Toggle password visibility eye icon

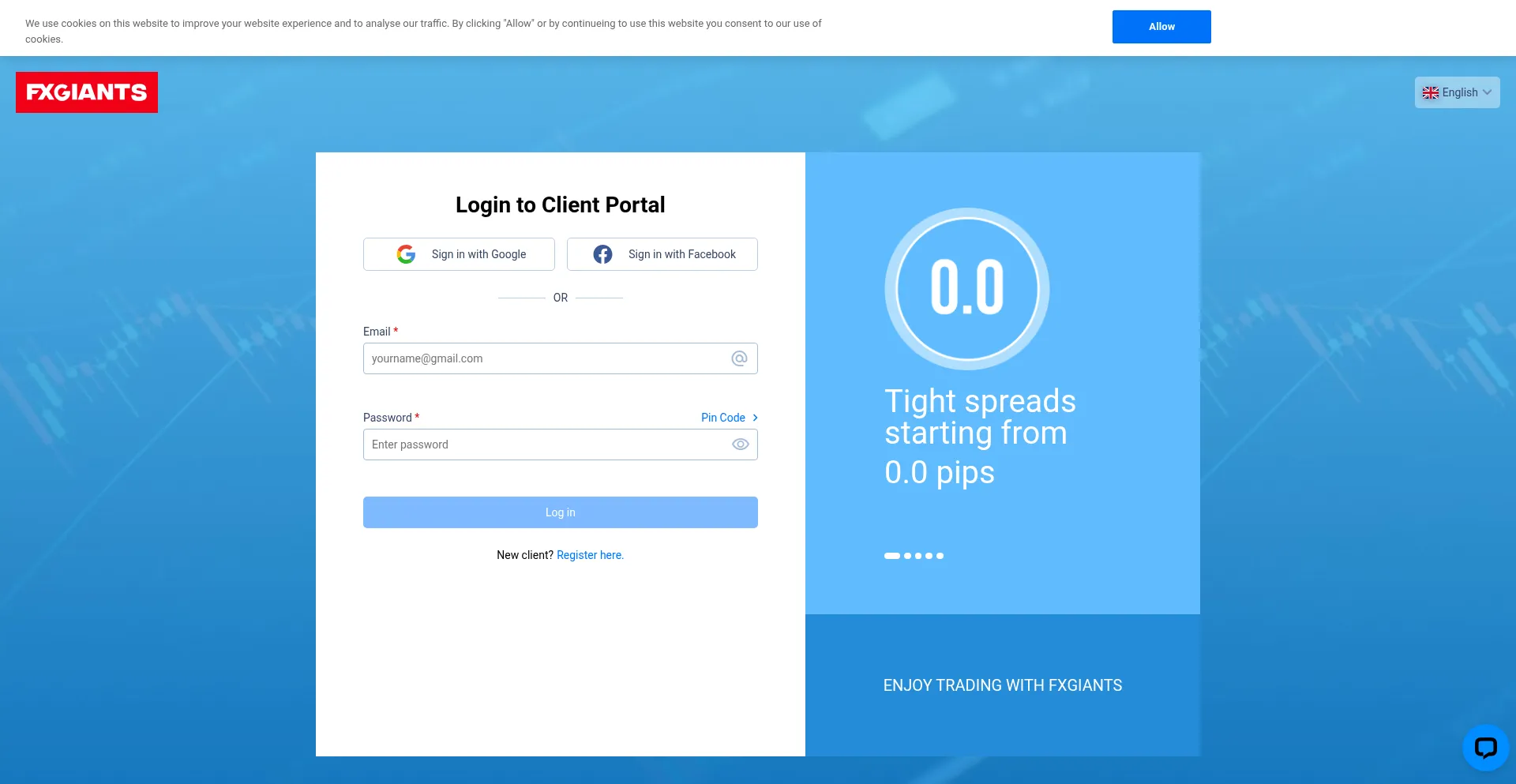[740, 445]
